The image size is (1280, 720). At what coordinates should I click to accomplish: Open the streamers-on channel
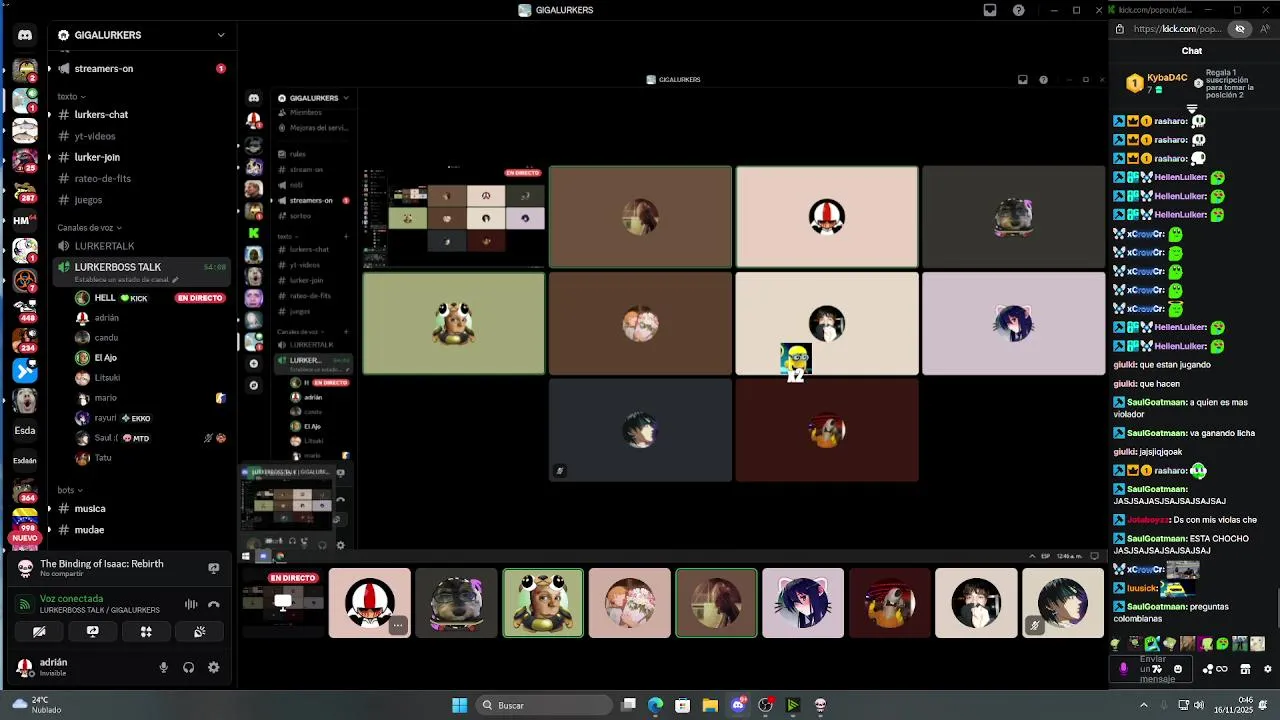pyautogui.click(x=139, y=69)
